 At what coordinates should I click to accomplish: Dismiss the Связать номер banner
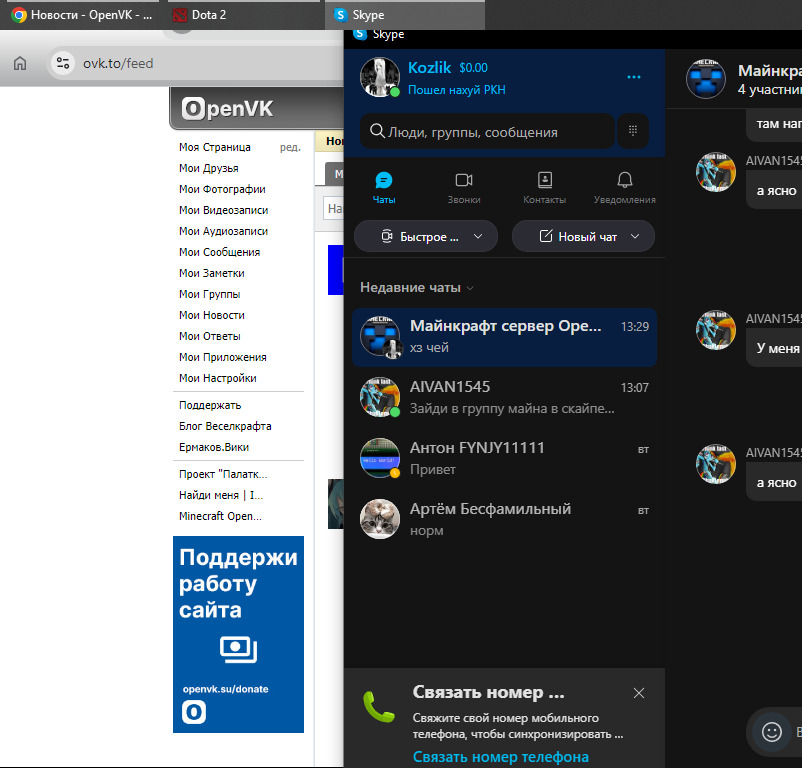[x=638, y=693]
